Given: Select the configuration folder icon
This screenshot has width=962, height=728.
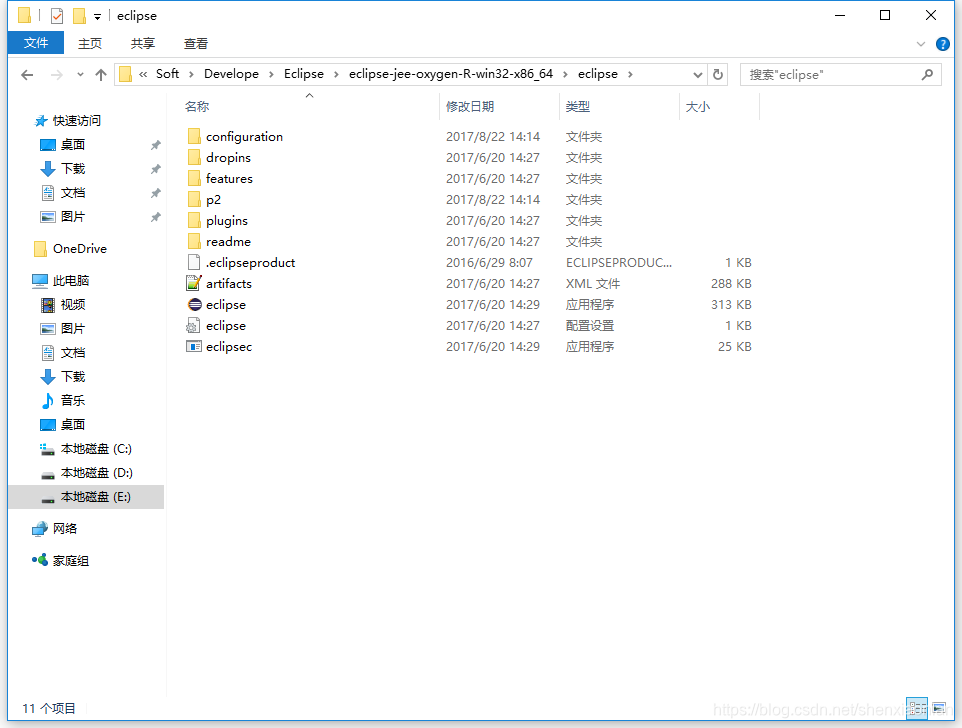Looking at the screenshot, I should tap(194, 136).
